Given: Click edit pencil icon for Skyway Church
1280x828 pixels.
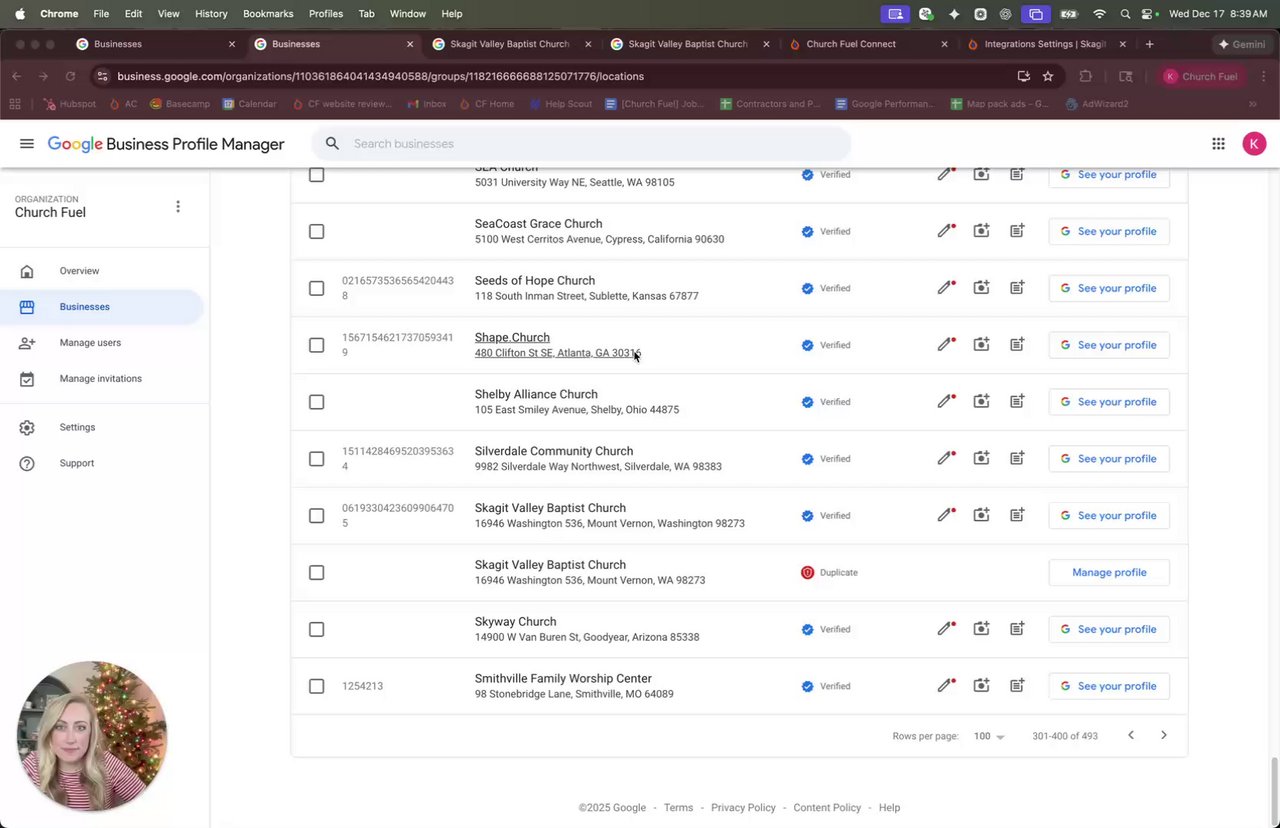Looking at the screenshot, I should point(945,629).
